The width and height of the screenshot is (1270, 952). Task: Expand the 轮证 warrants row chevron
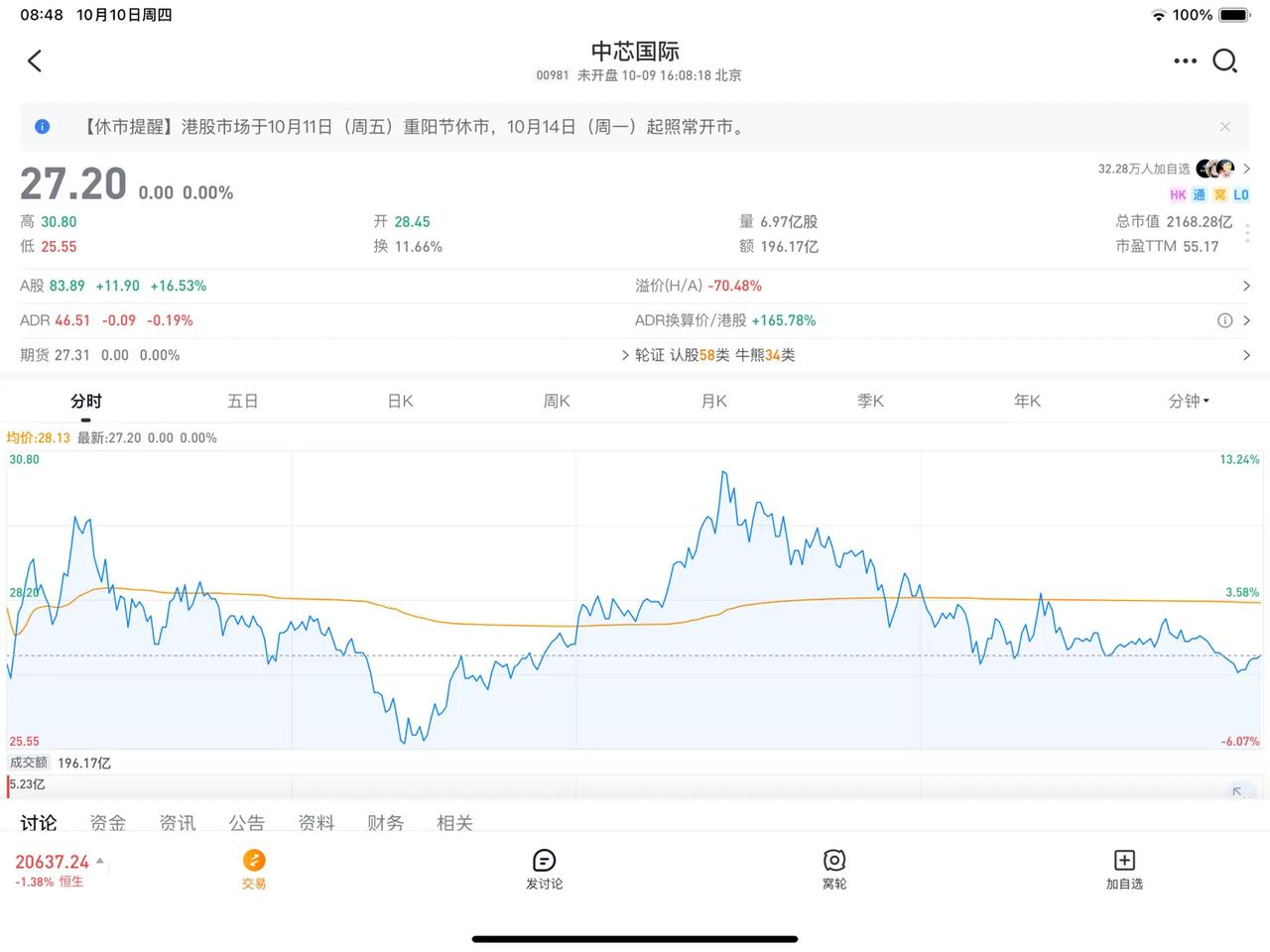click(x=1247, y=355)
